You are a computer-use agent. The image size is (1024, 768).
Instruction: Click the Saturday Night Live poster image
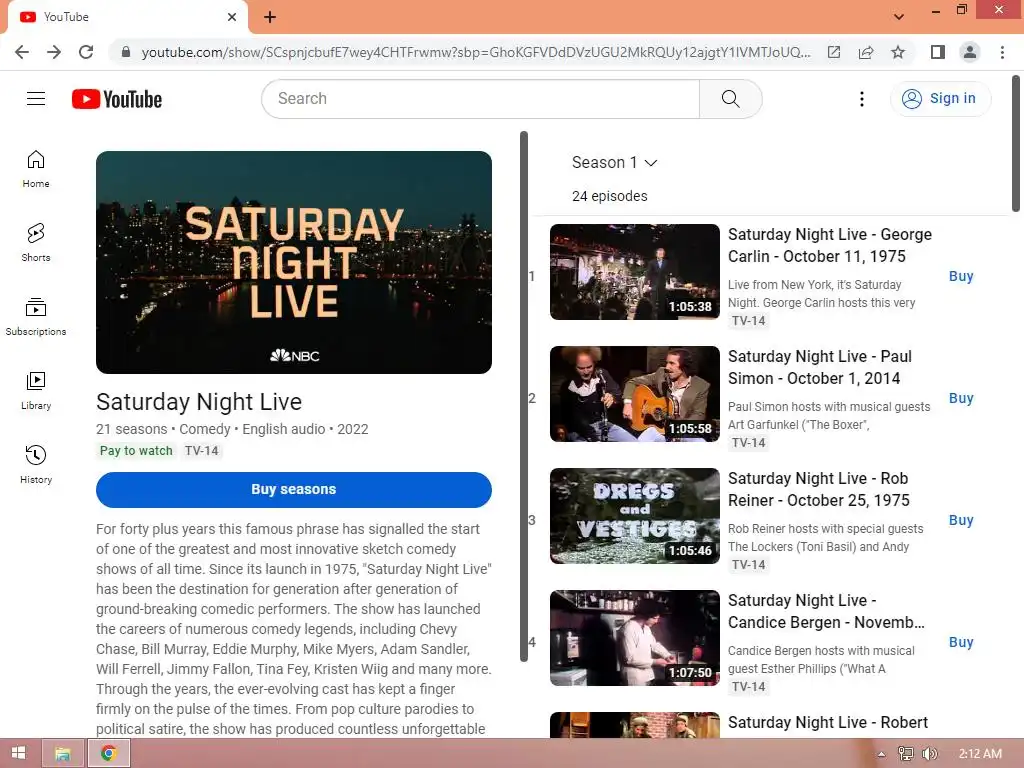294,263
